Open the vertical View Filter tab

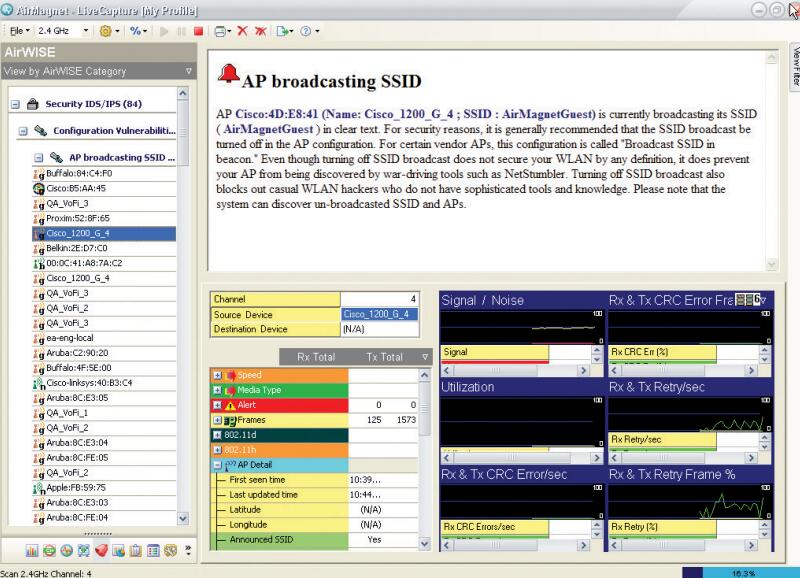pos(795,67)
